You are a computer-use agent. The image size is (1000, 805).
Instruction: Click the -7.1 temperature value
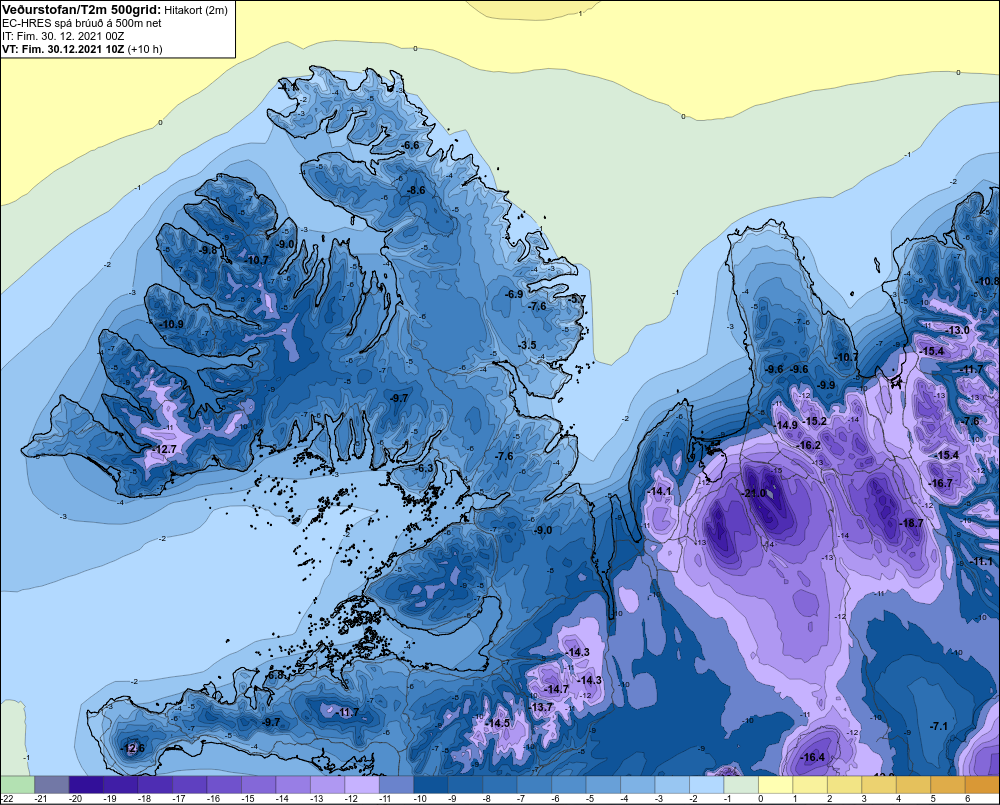[939, 726]
